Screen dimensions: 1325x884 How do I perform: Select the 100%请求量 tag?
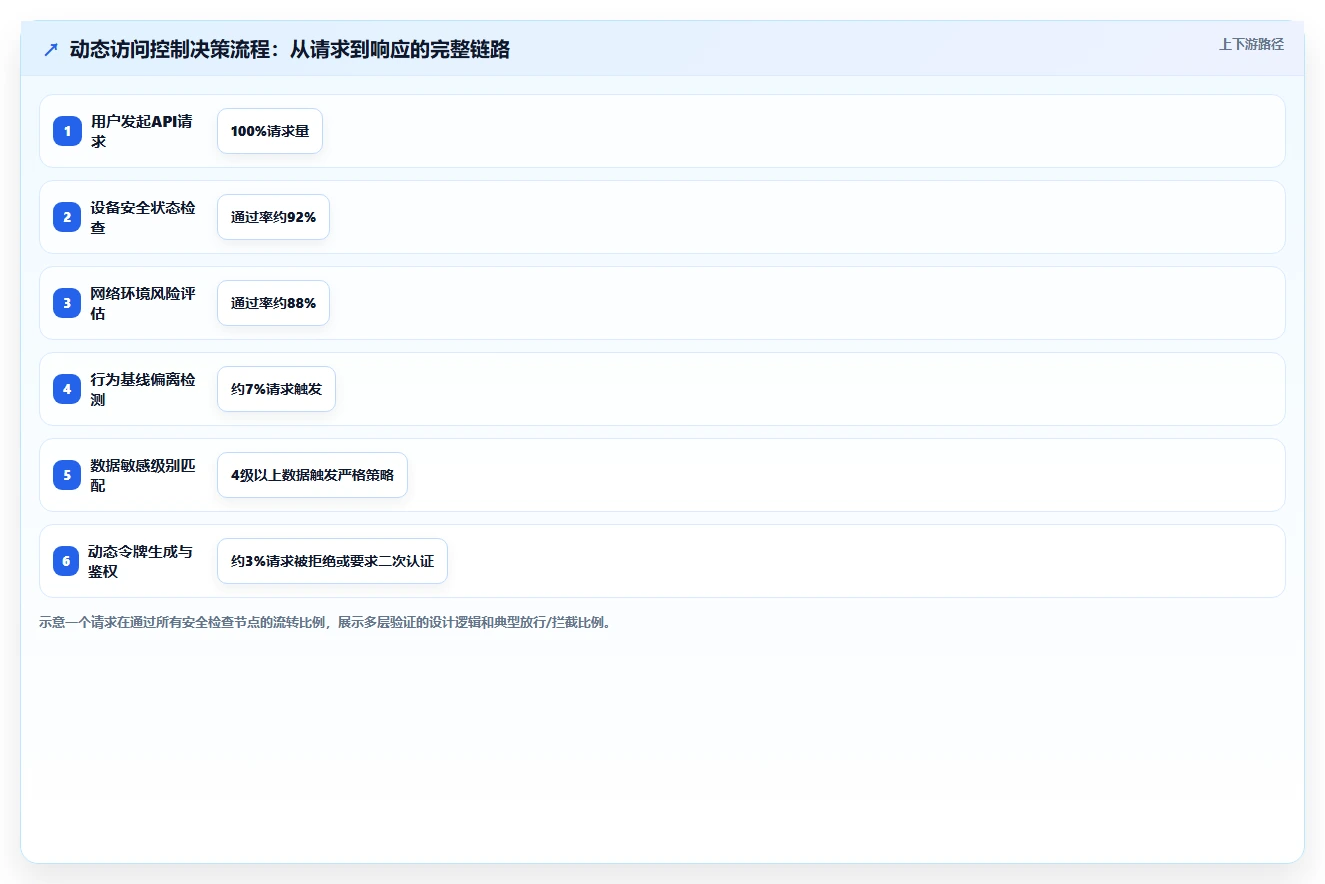click(x=270, y=131)
